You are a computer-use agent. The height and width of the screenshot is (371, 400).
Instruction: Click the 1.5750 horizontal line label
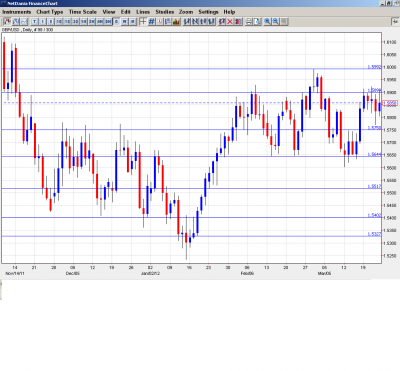coord(374,128)
